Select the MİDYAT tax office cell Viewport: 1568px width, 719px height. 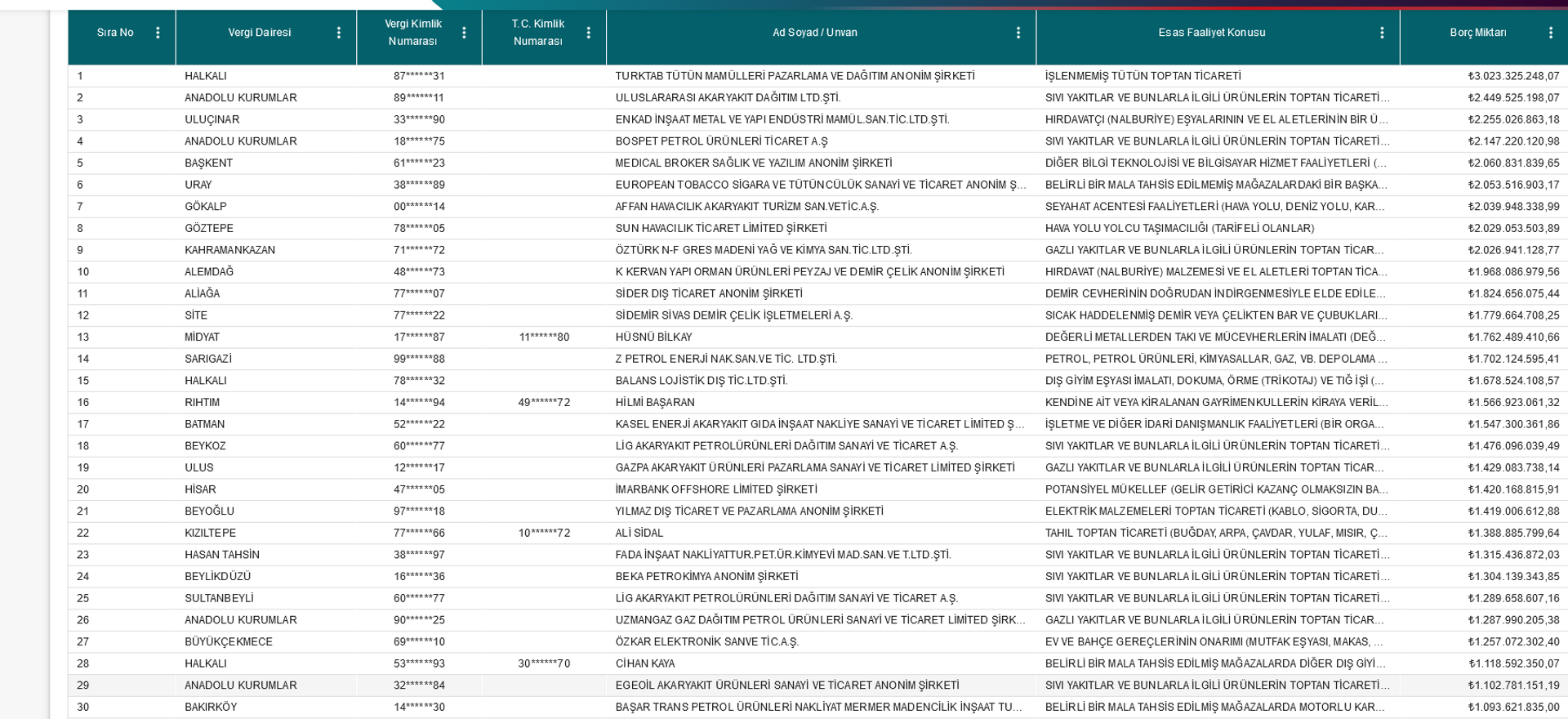[266, 337]
